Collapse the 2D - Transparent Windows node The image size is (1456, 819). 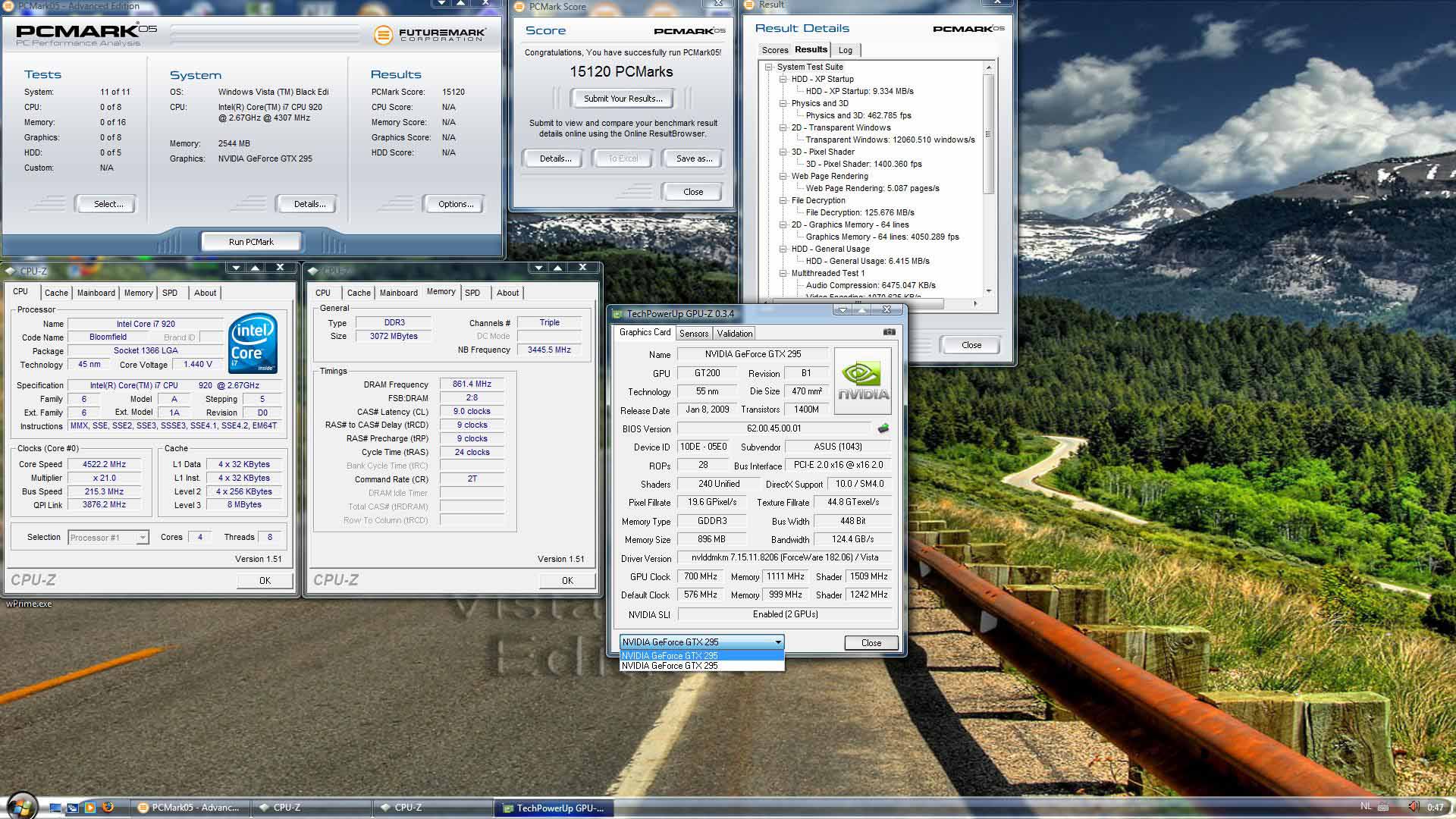(x=783, y=127)
